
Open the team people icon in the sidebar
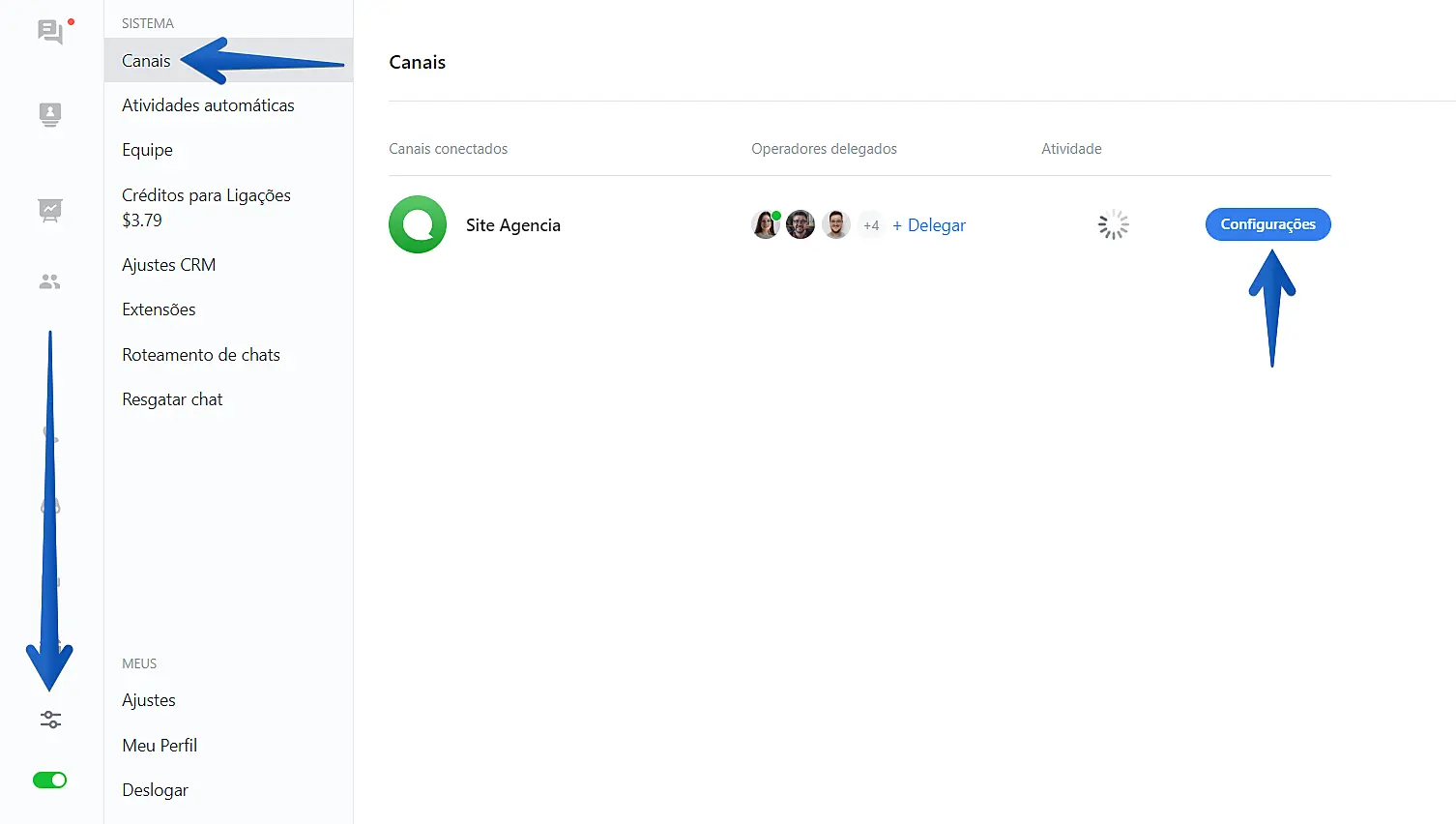pyautogui.click(x=50, y=281)
